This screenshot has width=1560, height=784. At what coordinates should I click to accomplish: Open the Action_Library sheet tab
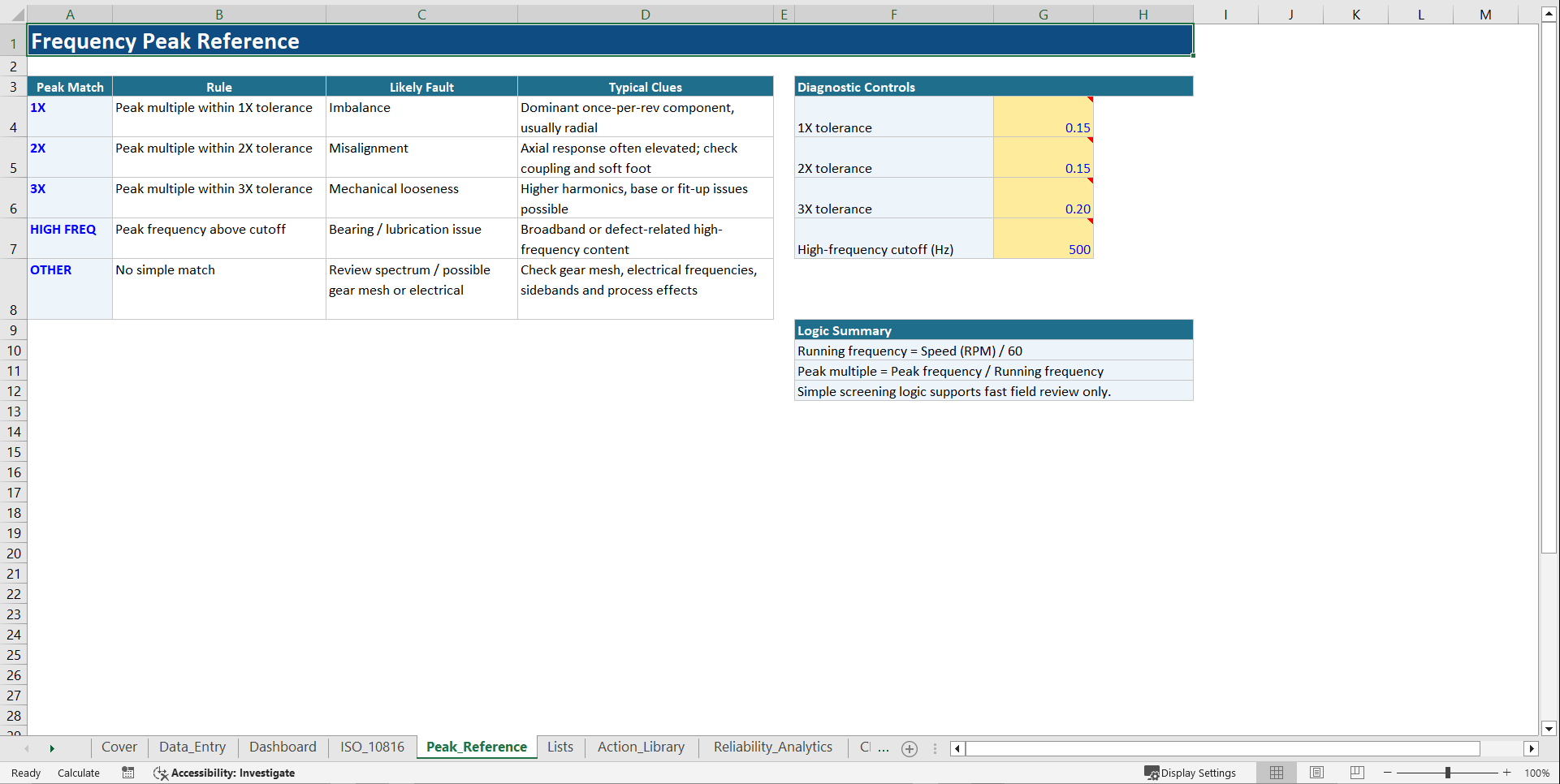[641, 747]
